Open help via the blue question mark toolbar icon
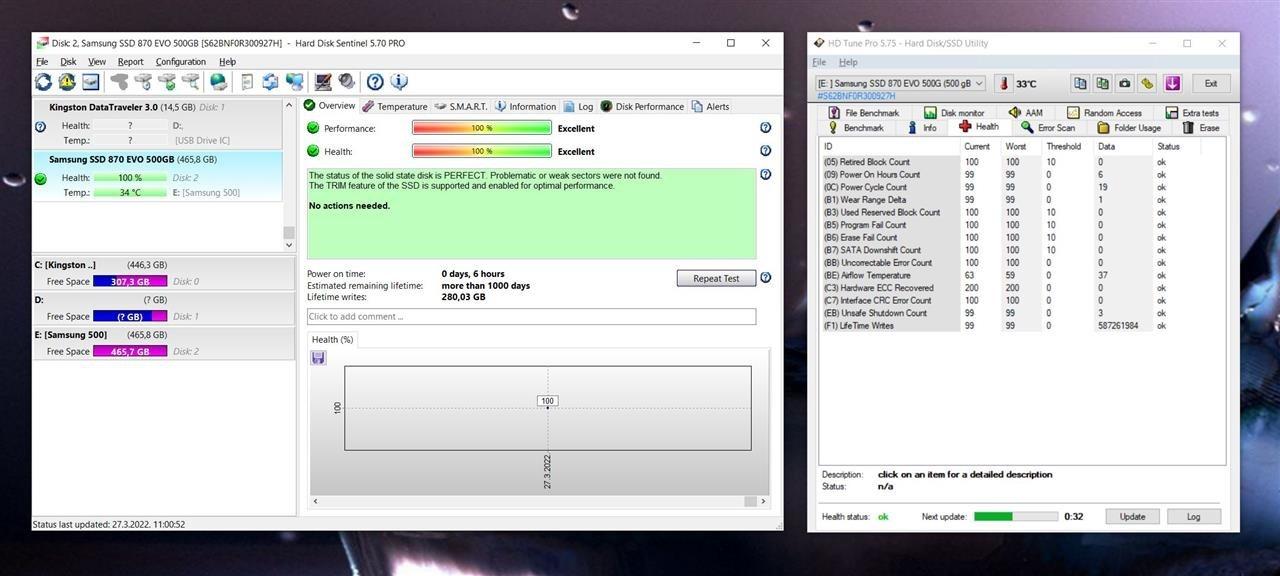 (x=375, y=82)
